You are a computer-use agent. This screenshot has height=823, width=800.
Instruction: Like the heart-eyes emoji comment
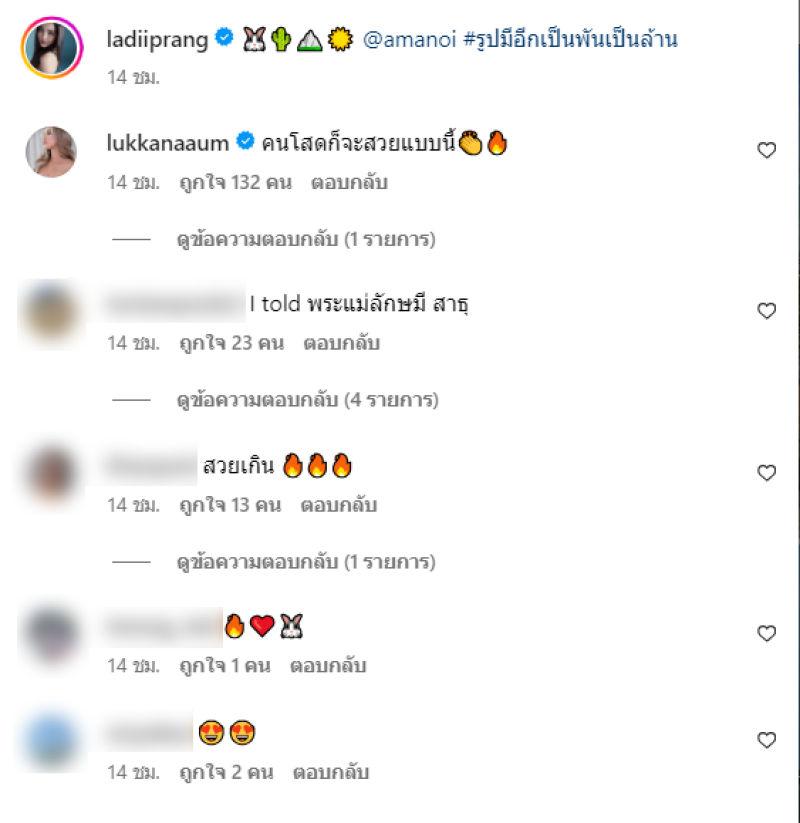[x=766, y=740]
